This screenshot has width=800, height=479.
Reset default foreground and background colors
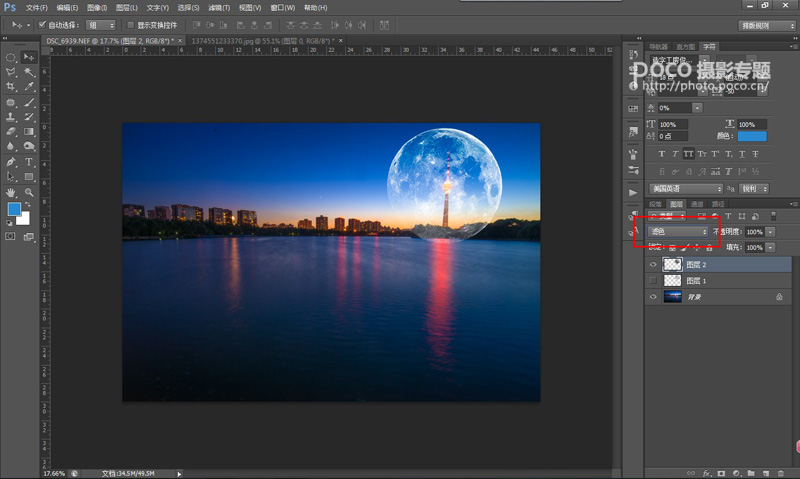point(9,223)
